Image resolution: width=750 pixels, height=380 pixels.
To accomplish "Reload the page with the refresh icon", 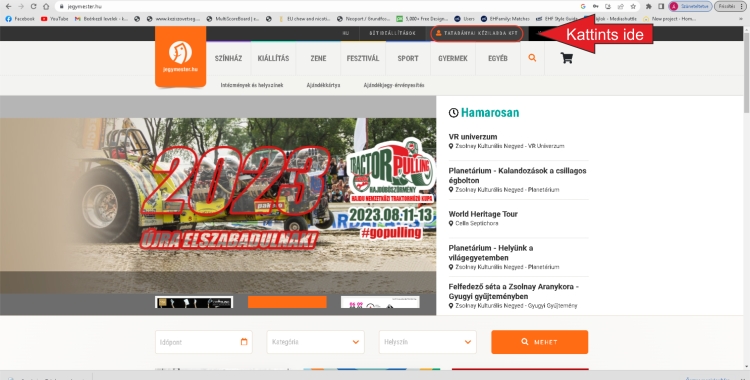I will click(x=33, y=6).
